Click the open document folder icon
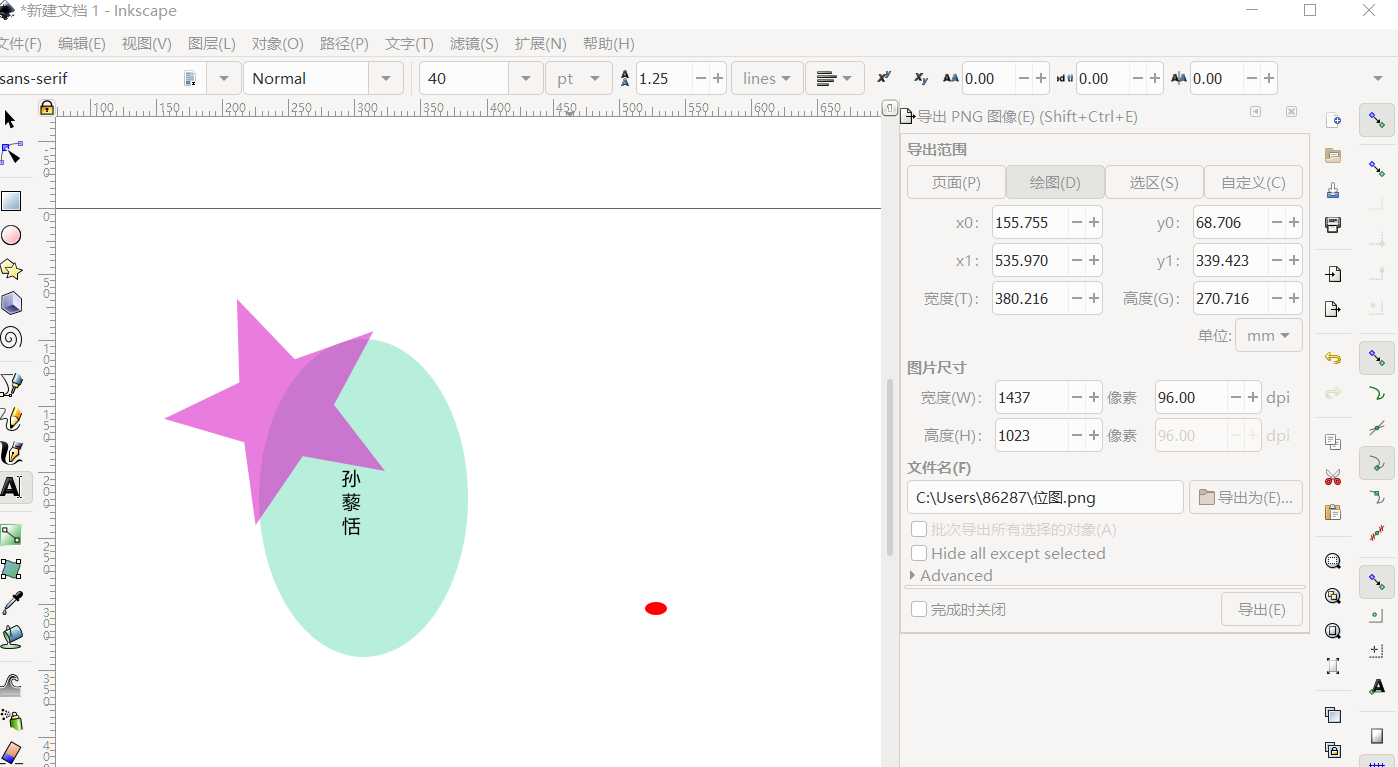The image size is (1398, 767). [1332, 155]
